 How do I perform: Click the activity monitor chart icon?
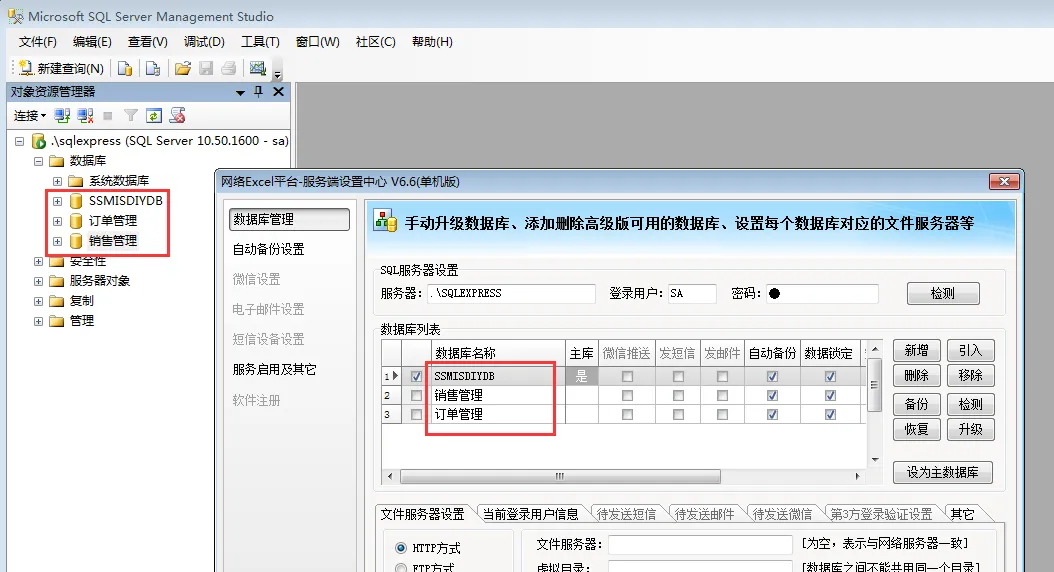coord(258,68)
